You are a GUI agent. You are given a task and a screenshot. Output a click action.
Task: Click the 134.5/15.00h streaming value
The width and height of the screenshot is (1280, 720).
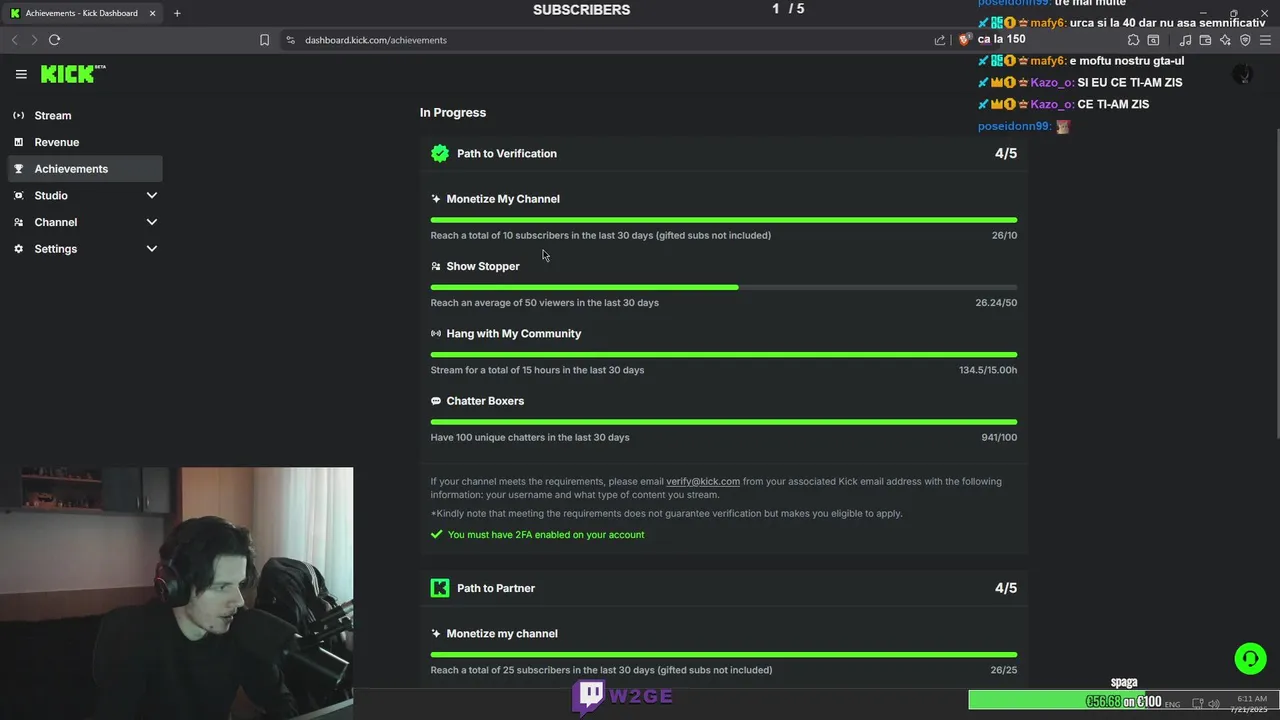coord(988,370)
